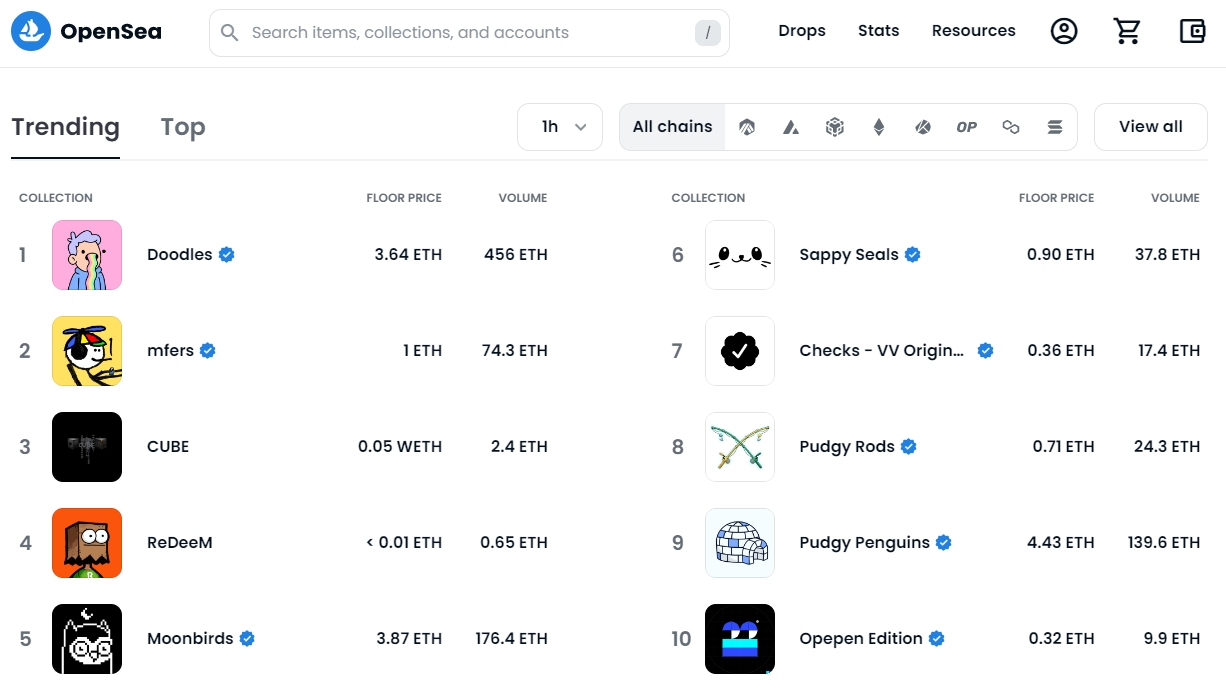Open the Pudgy Penguins collection link
The height and width of the screenshot is (690, 1226).
pyautogui.click(x=866, y=542)
